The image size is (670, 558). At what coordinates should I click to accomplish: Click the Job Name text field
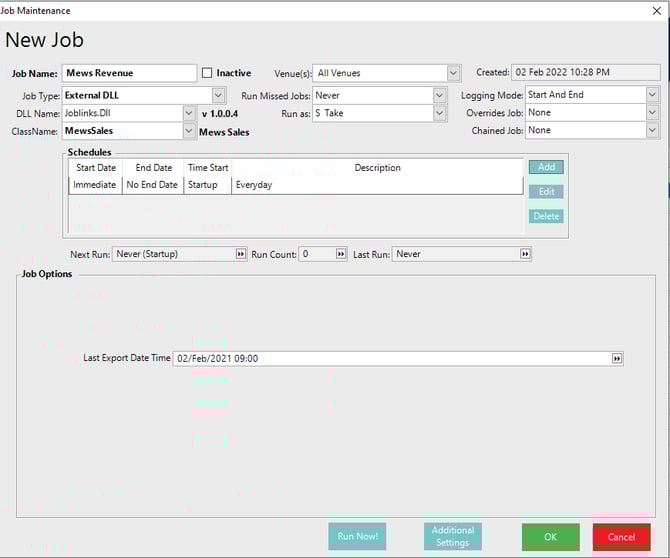click(x=129, y=73)
